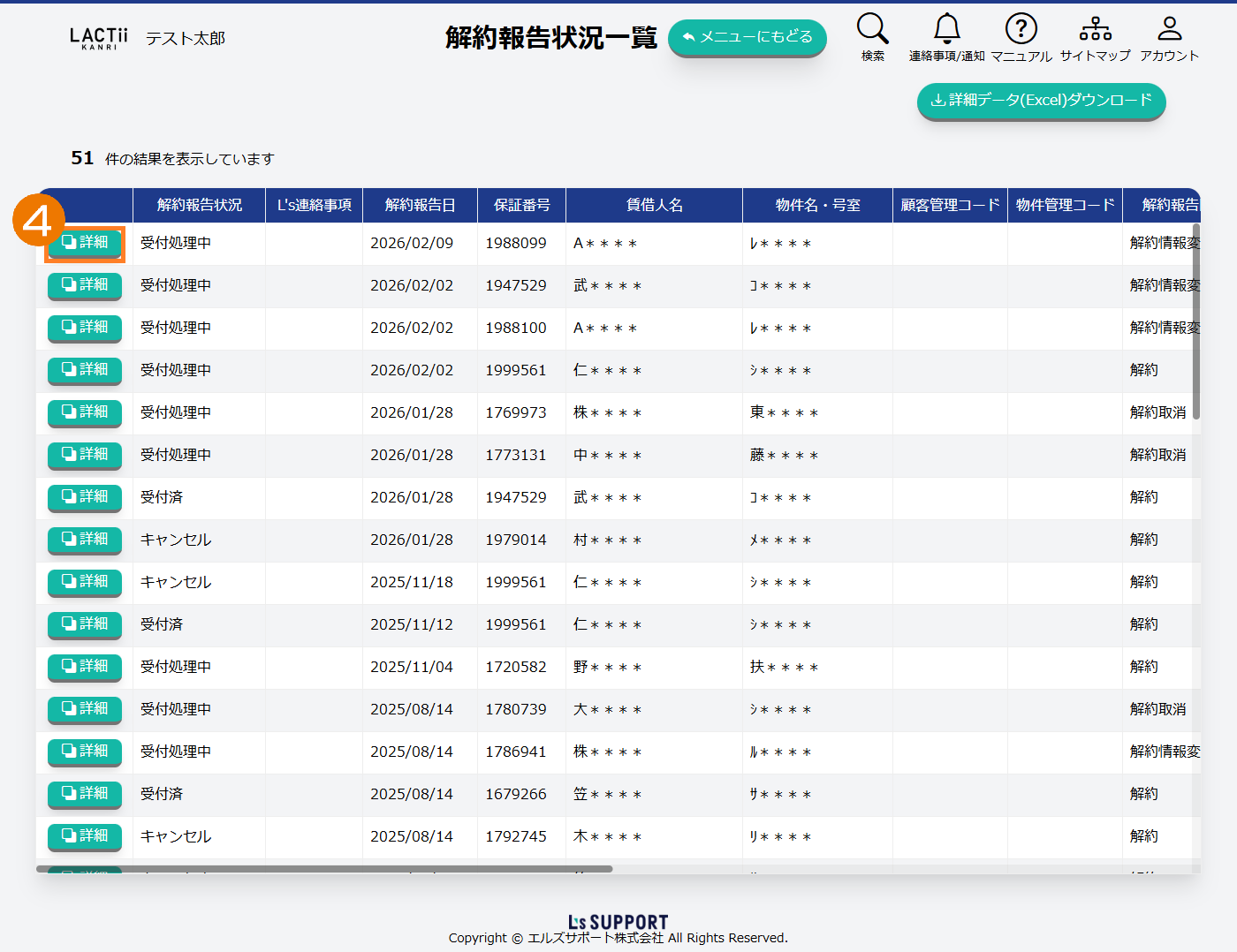Open the sitemap icon
The image size is (1237, 952).
pyautogui.click(x=1095, y=29)
